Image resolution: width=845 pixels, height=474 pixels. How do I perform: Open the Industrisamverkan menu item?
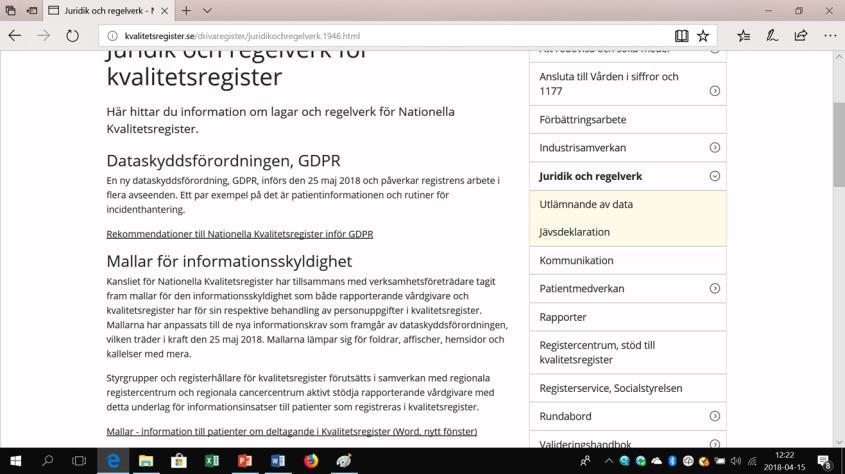point(583,148)
